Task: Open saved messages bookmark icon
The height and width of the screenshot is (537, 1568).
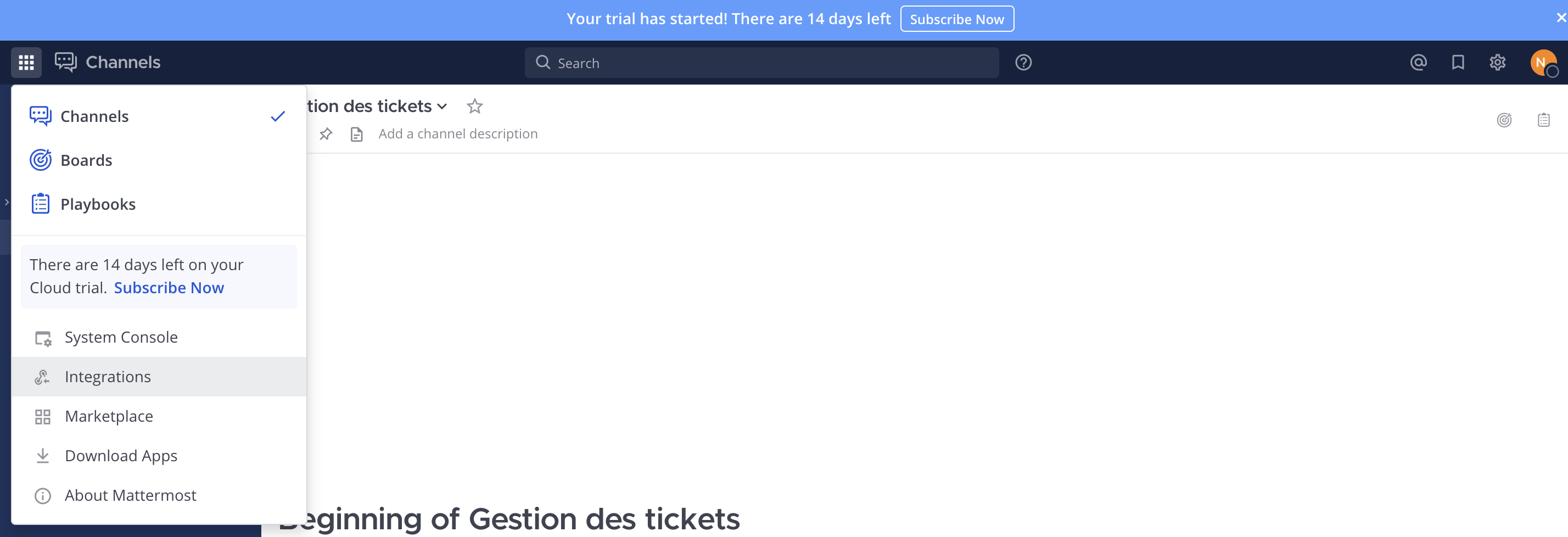Action: point(1458,62)
